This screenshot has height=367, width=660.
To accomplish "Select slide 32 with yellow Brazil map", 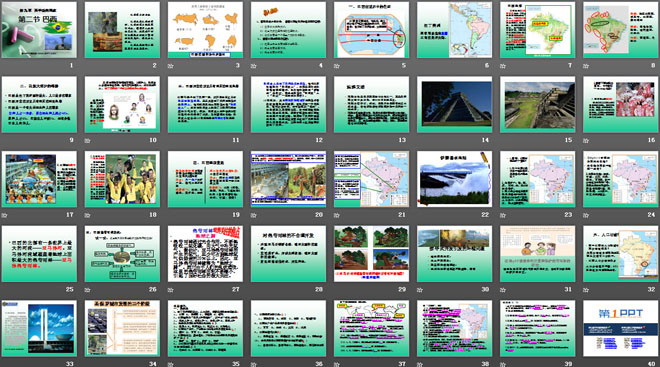I will click(621, 254).
